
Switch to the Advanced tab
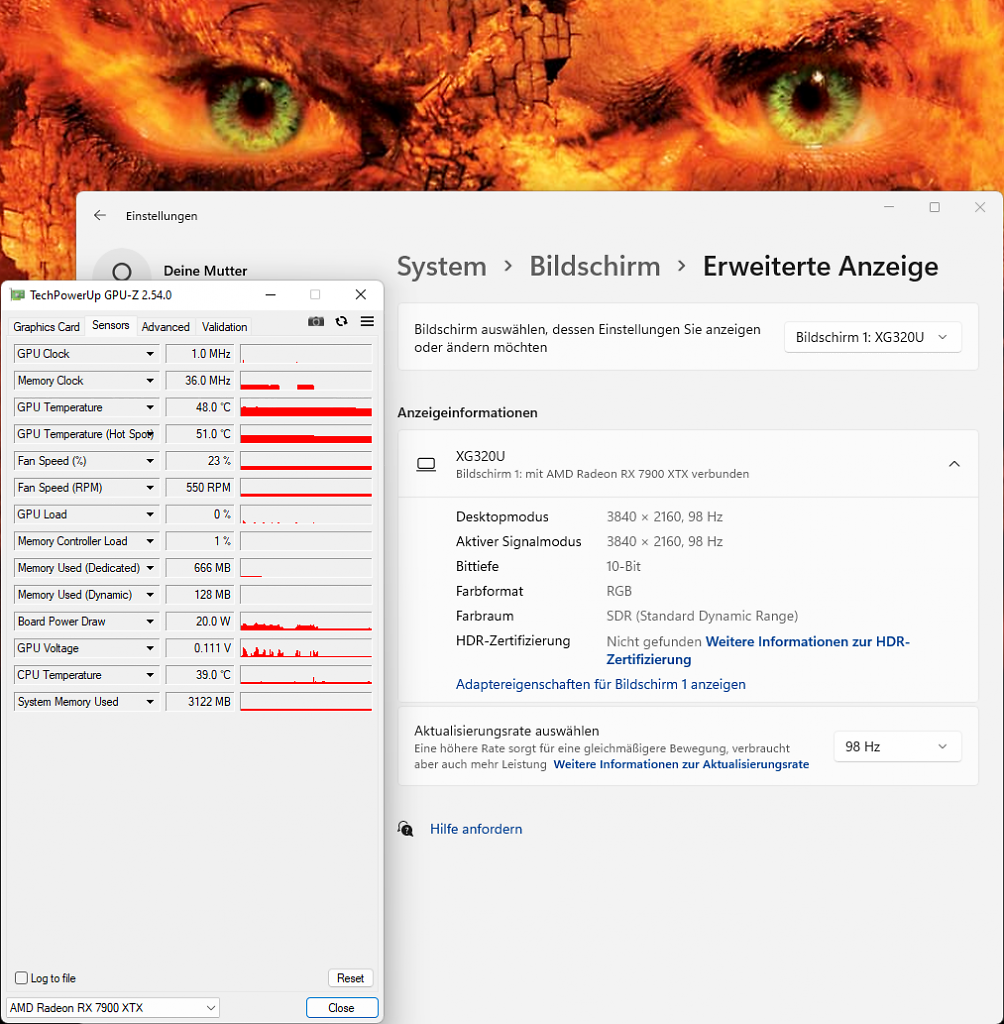pos(165,327)
